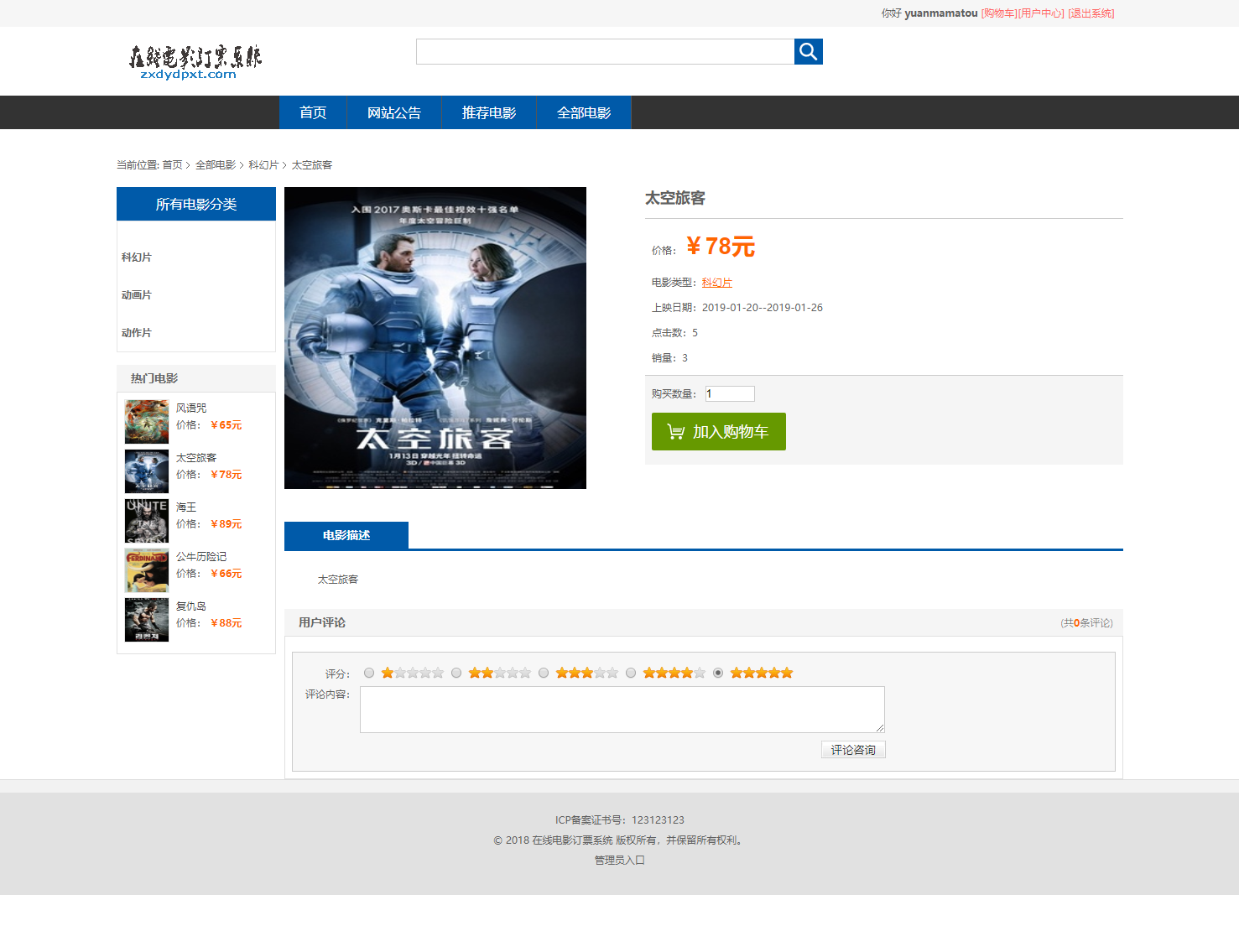
Task: Open the 海王 movie thumbnail
Action: pyautogui.click(x=146, y=521)
